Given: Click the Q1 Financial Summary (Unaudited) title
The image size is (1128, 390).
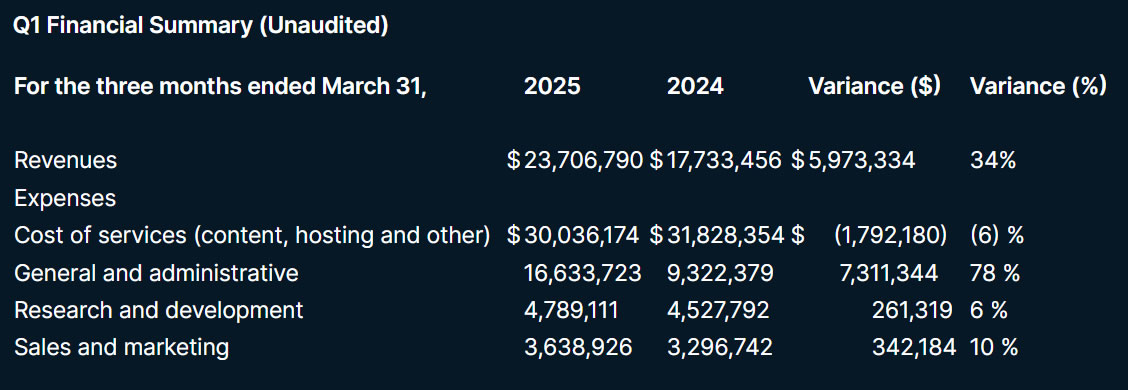Looking at the screenshot, I should click(x=201, y=26).
